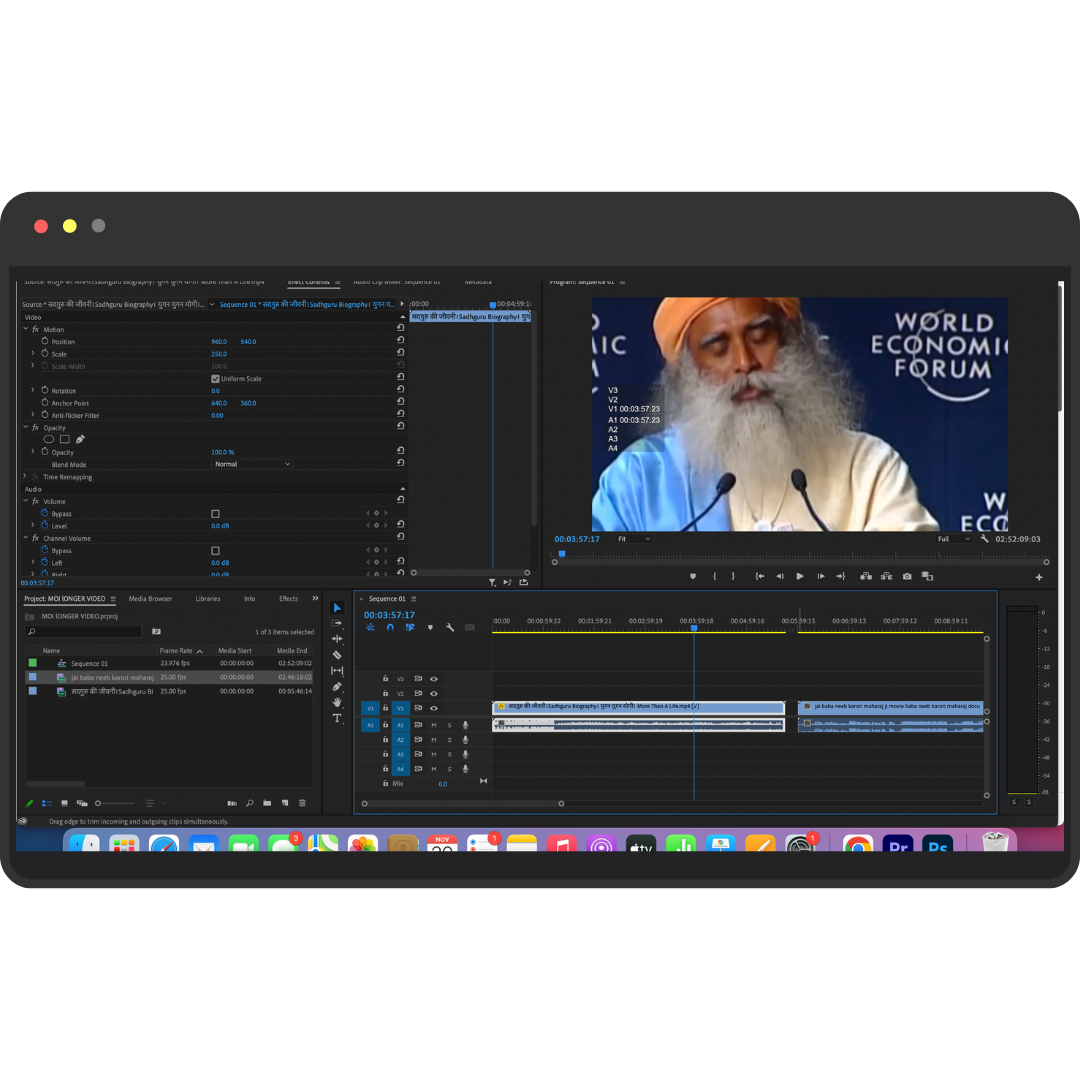Viewport: 1080px width, 1080px height.
Task: Pick the Pen tool in the tools panel
Action: [x=337, y=687]
